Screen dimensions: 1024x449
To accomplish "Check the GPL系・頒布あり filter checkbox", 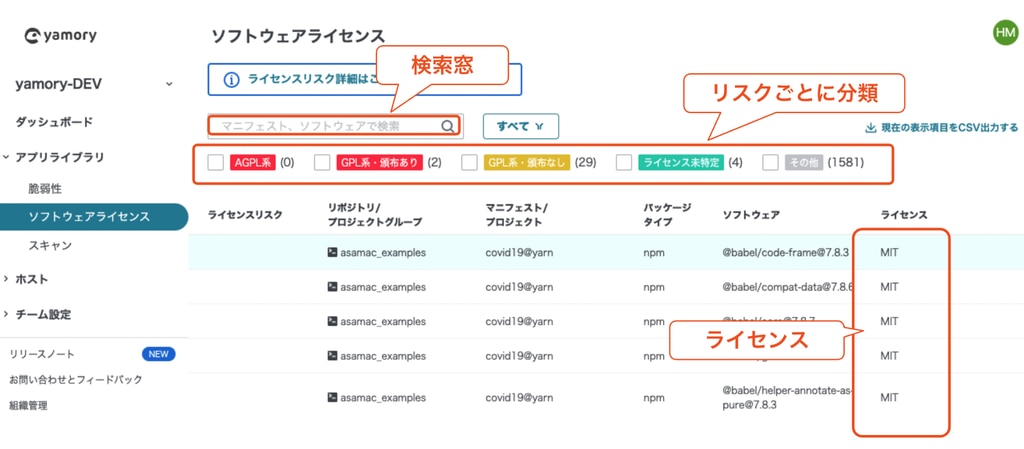I will pos(322,162).
